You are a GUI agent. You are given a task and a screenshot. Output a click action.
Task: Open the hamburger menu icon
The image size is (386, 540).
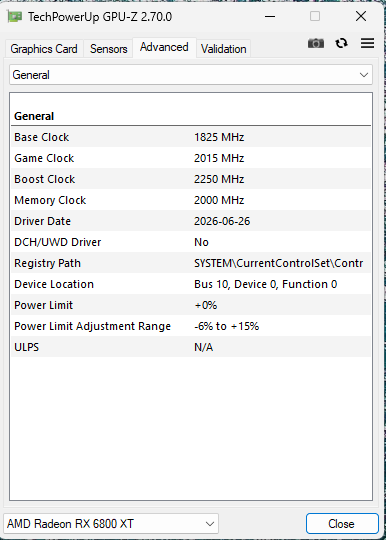coord(367,43)
